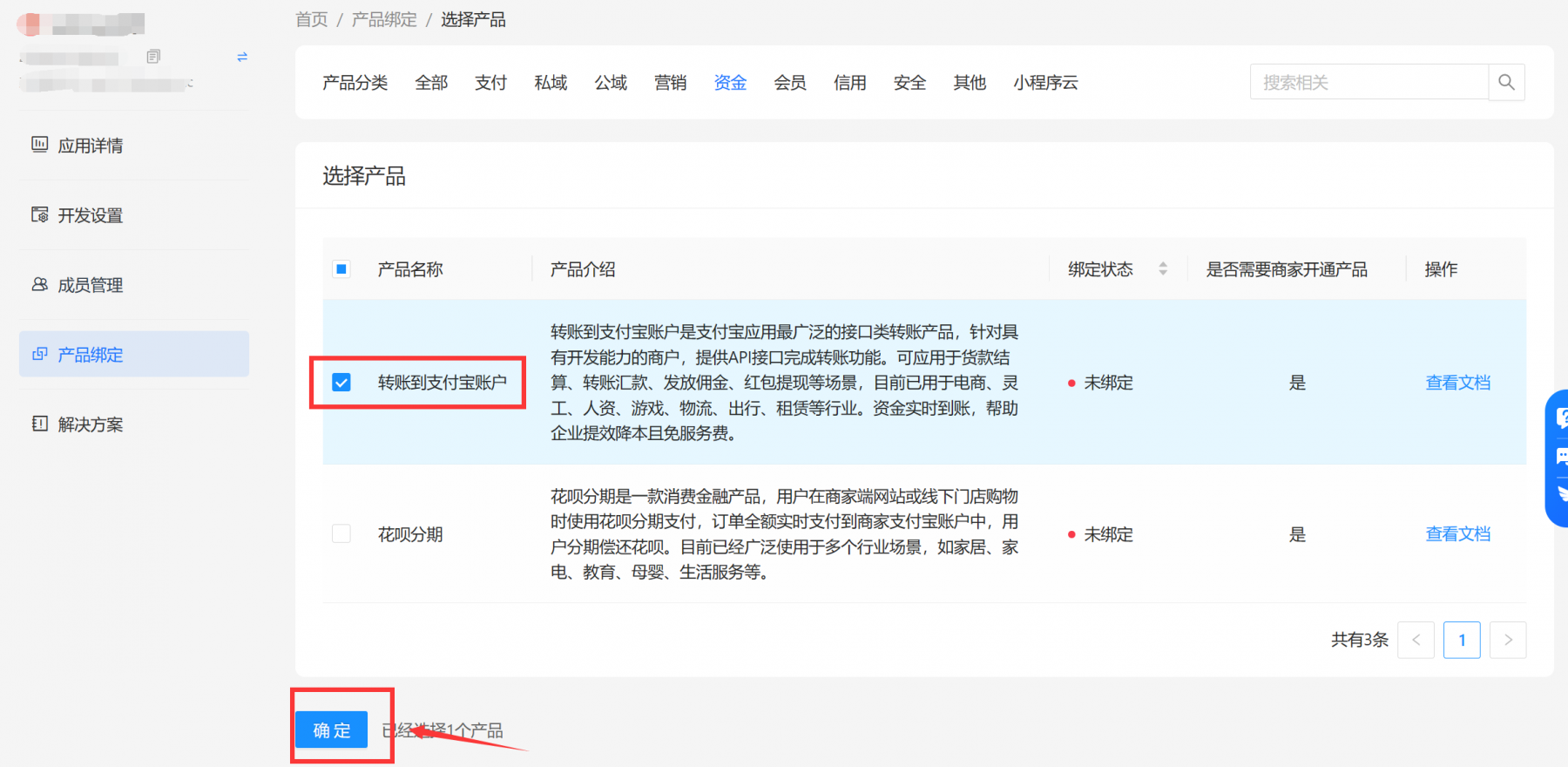Select the 安全 category tab
This screenshot has width=1568, height=767.
point(909,83)
